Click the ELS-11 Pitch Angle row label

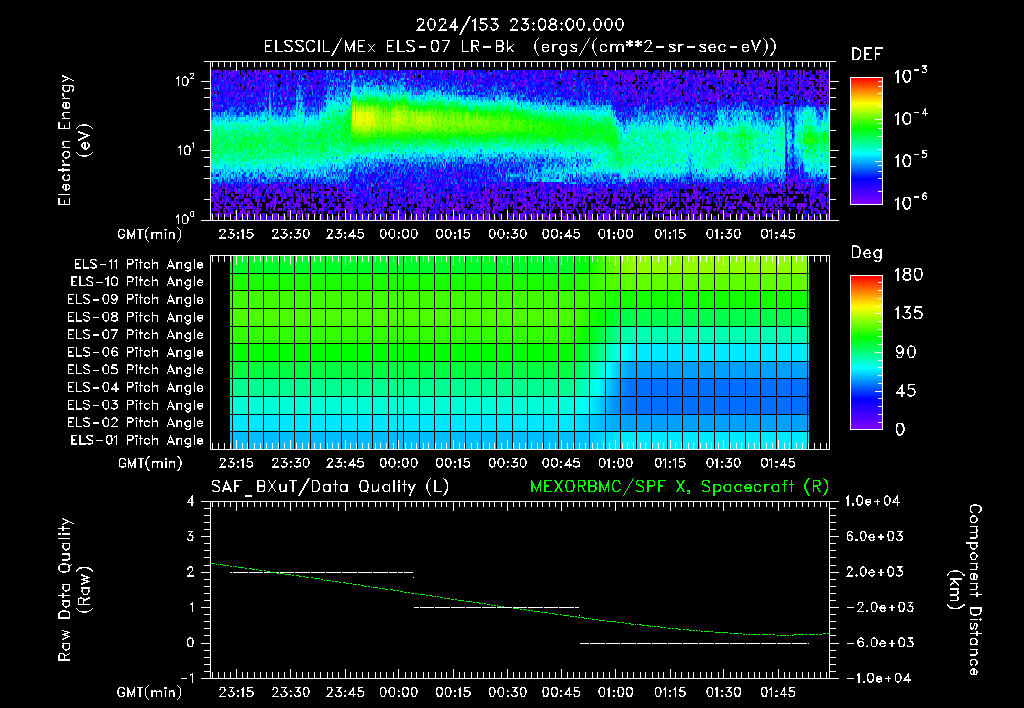(138, 265)
